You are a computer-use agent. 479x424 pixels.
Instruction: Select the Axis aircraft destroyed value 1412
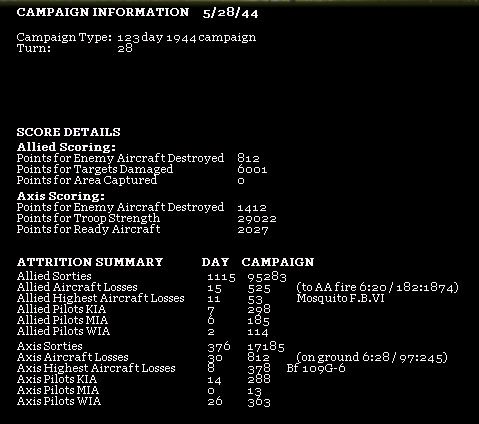point(252,208)
